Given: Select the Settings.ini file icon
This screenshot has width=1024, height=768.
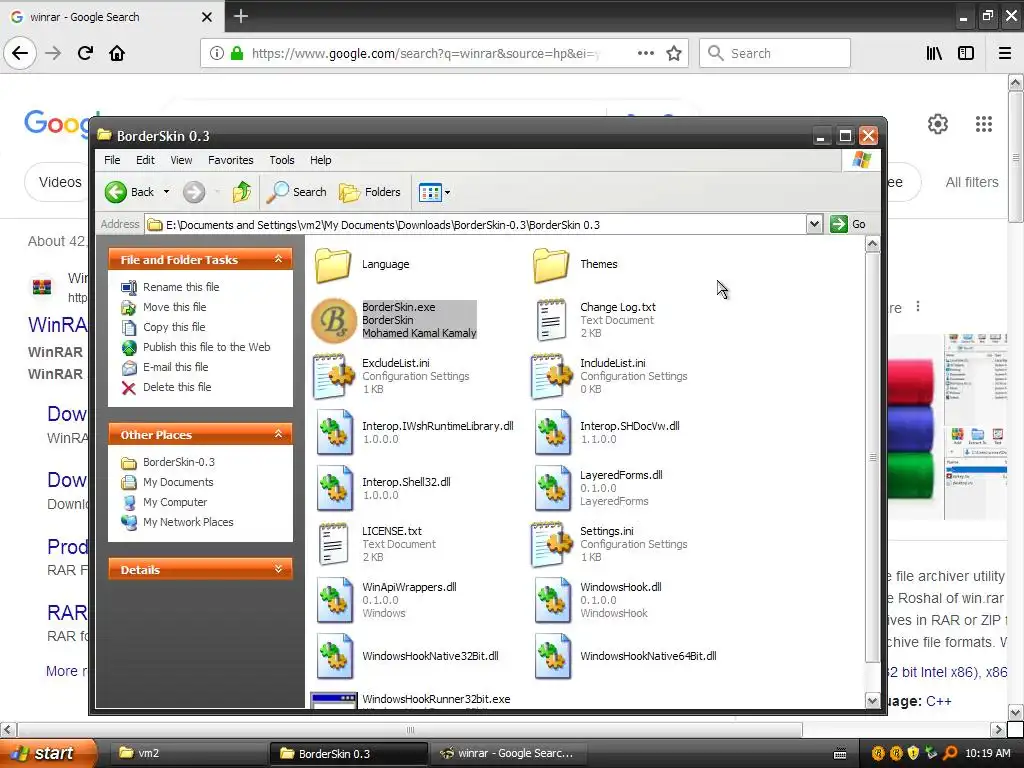Looking at the screenshot, I should pos(552,544).
